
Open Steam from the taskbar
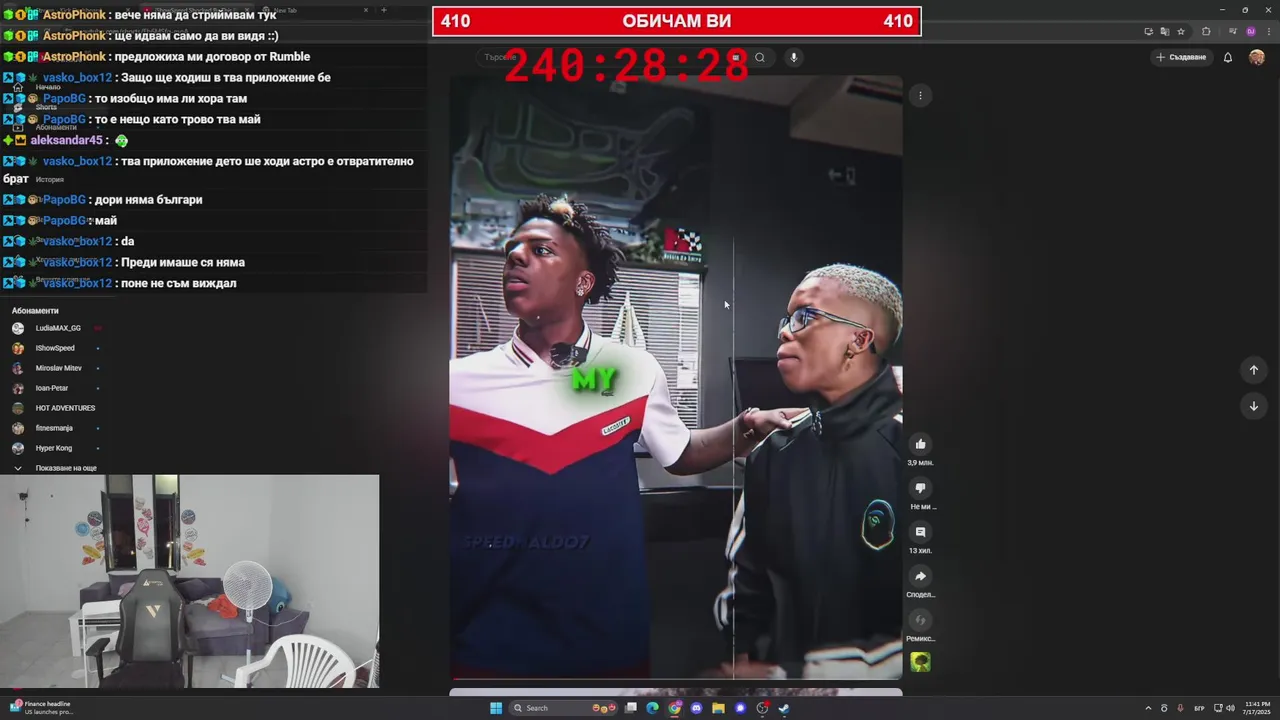[x=784, y=708]
